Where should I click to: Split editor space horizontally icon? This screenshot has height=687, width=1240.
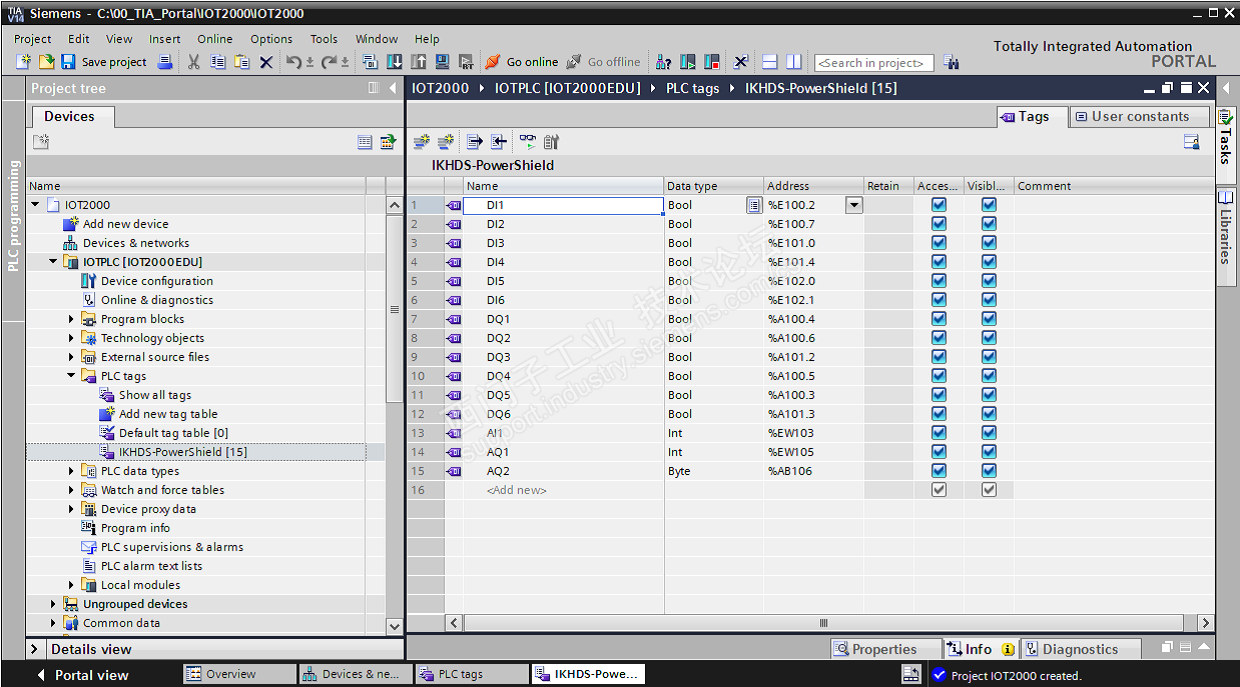pyautogui.click(x=769, y=62)
